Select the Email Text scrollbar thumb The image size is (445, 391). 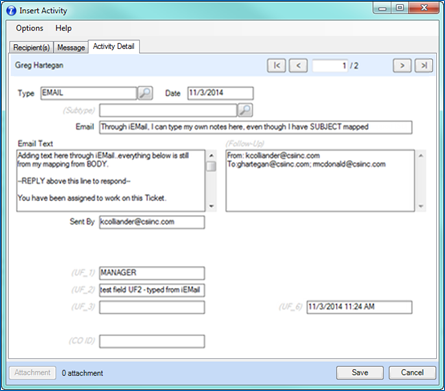[211, 166]
